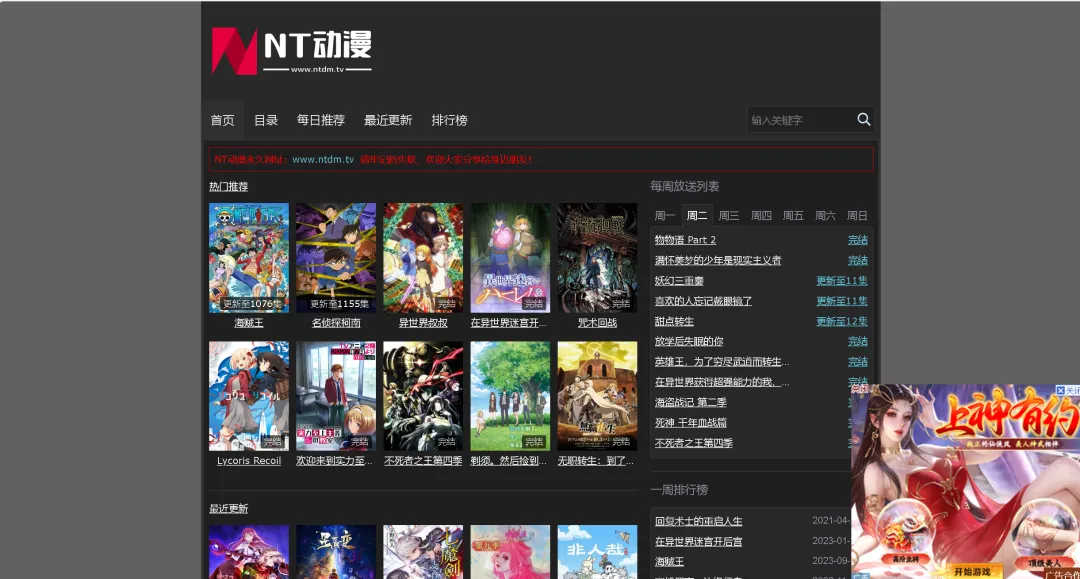This screenshot has width=1080, height=579.
Task: Open the 不死者之王第四季 poster image
Action: point(423,396)
